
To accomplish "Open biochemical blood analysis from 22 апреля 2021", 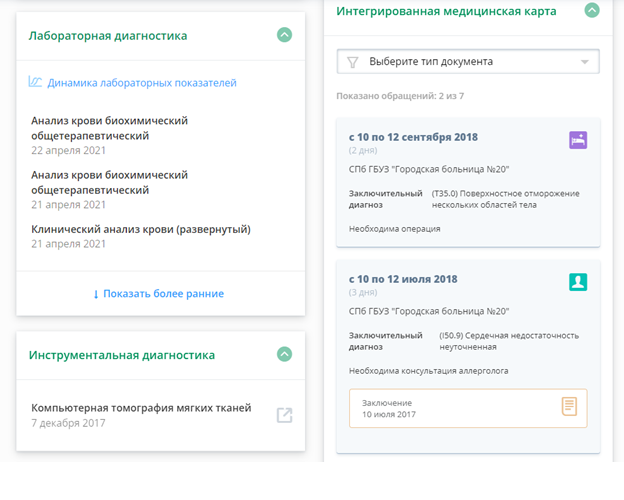I will tap(109, 135).
